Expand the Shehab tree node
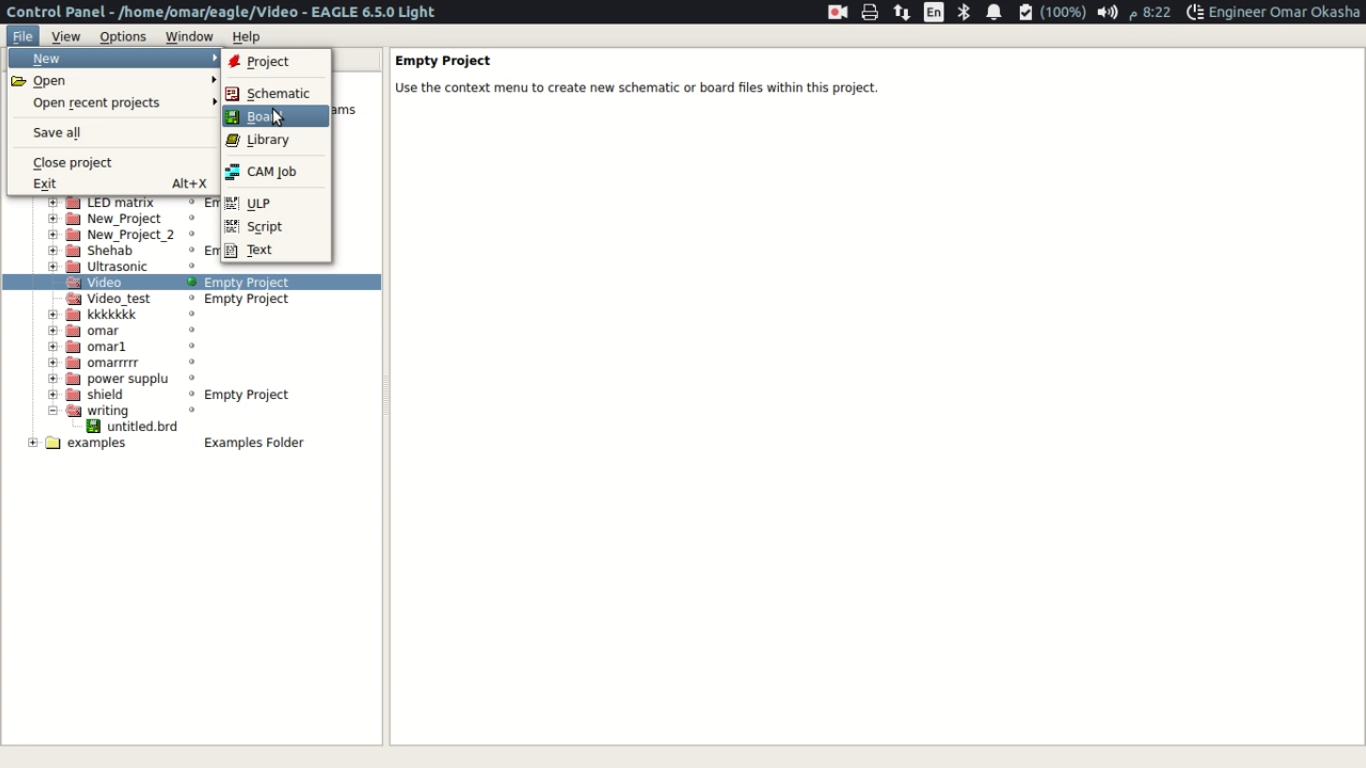Viewport: 1366px width, 768px height. [53, 251]
